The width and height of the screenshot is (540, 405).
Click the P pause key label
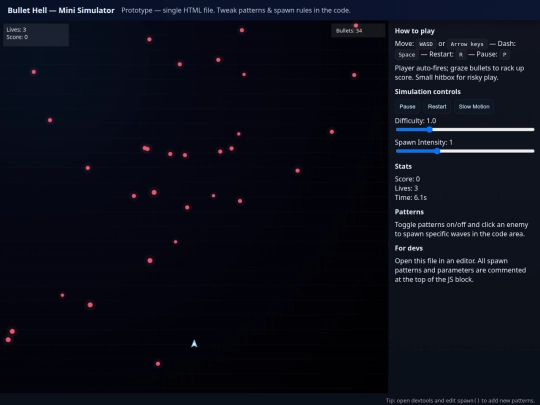pos(504,55)
